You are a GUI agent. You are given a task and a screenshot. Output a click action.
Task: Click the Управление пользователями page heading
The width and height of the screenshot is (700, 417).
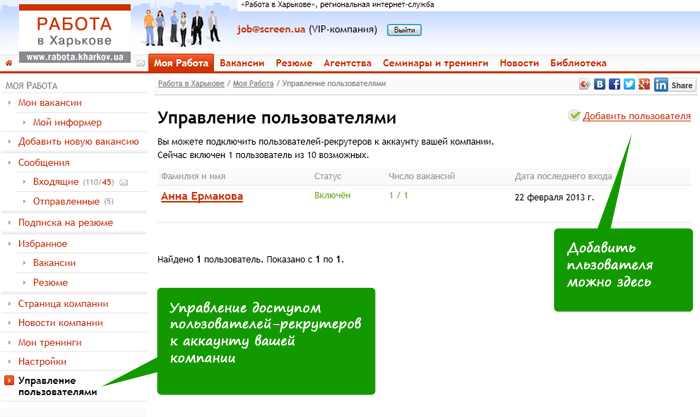[277, 118]
